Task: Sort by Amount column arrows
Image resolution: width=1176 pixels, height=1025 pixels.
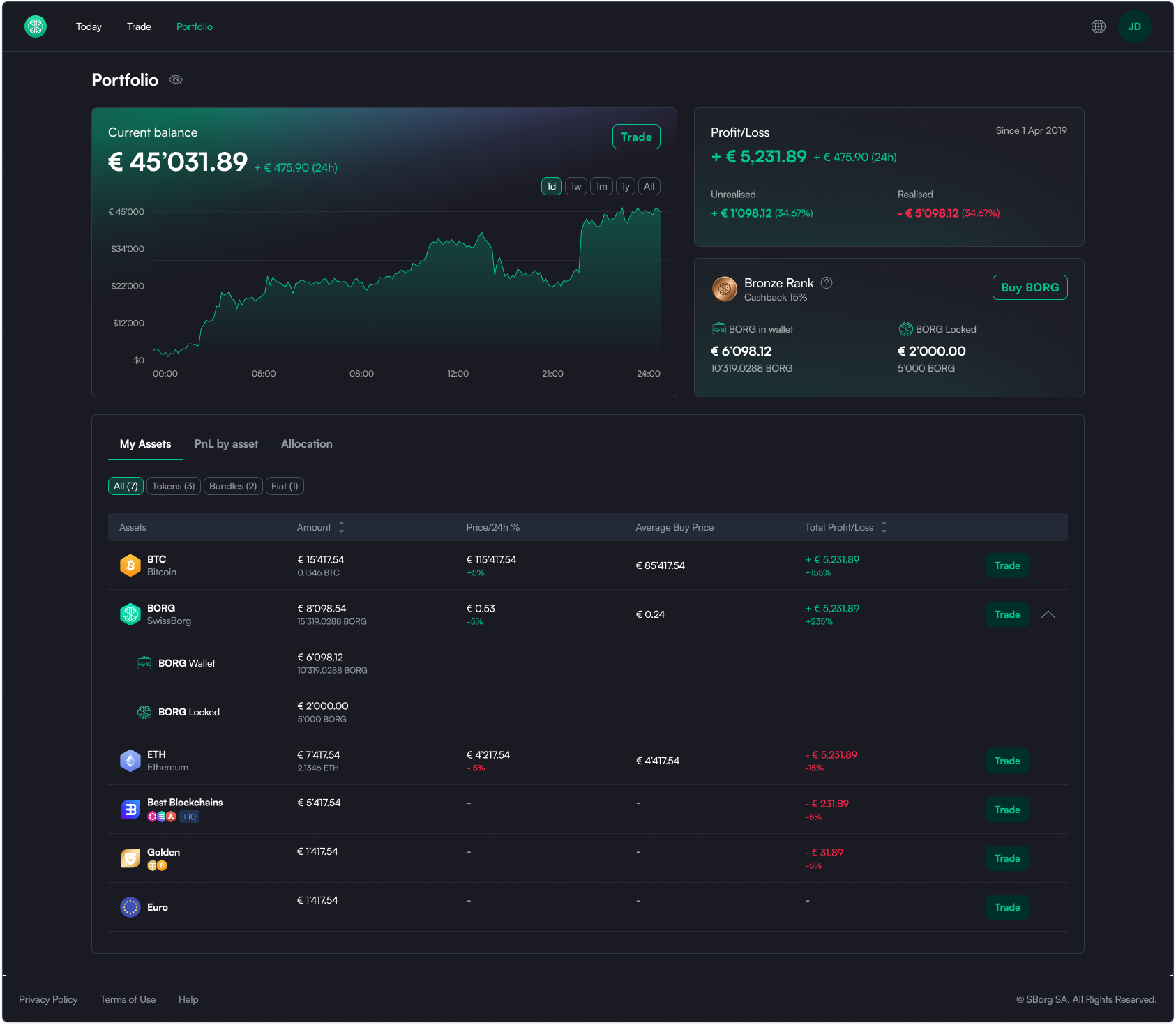Action: [x=342, y=527]
